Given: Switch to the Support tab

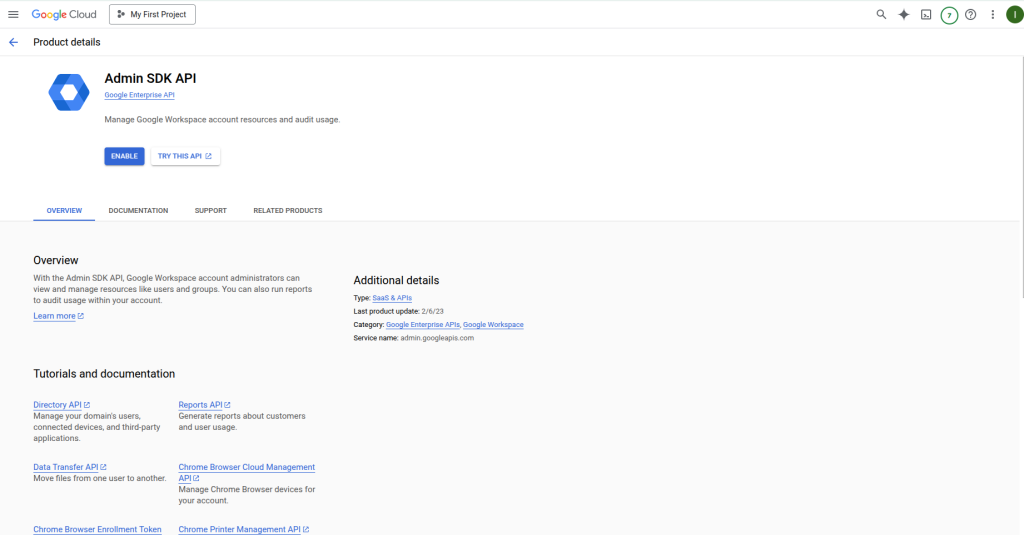Looking at the screenshot, I should (210, 211).
